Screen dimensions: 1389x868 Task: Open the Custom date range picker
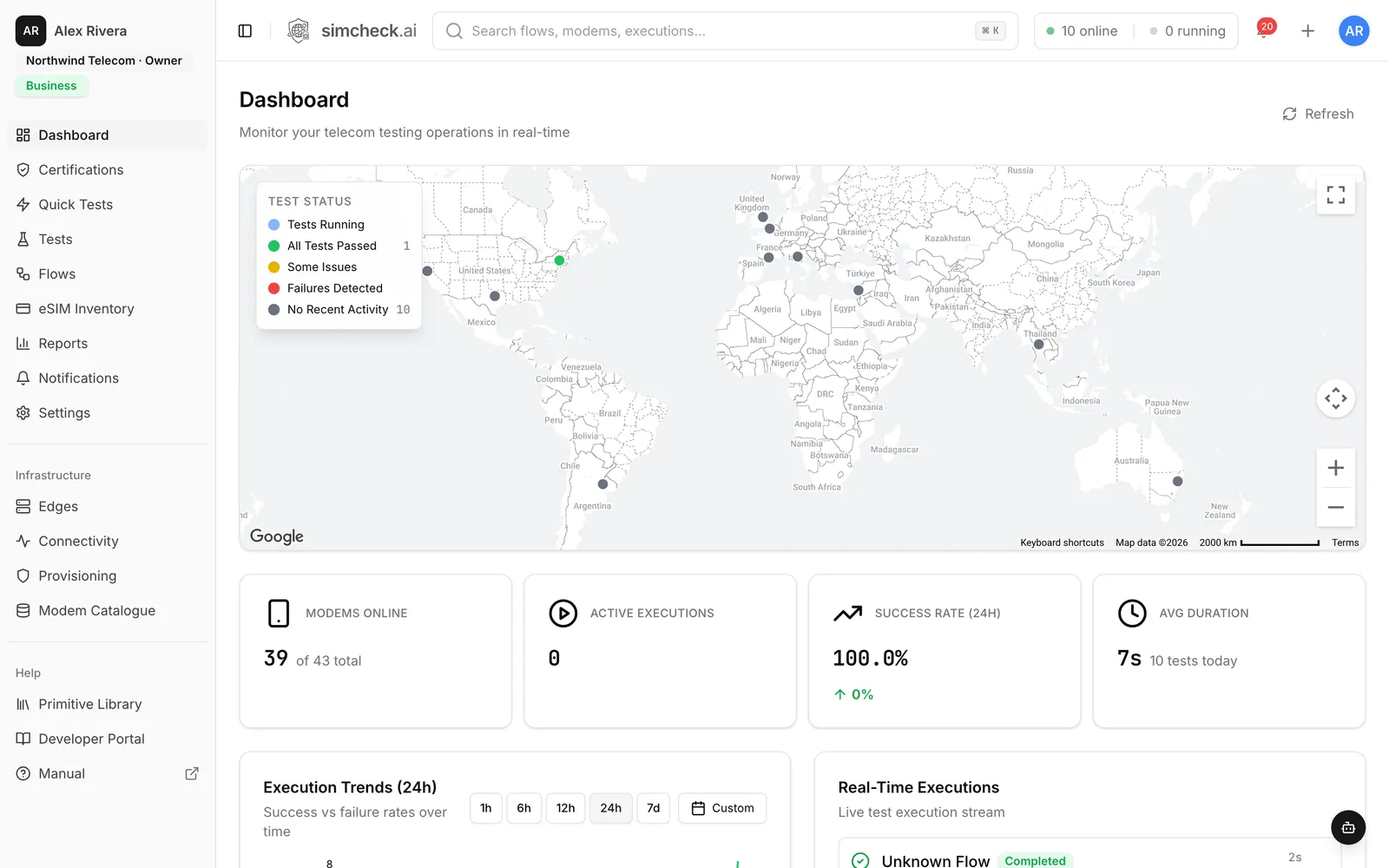pos(722,808)
